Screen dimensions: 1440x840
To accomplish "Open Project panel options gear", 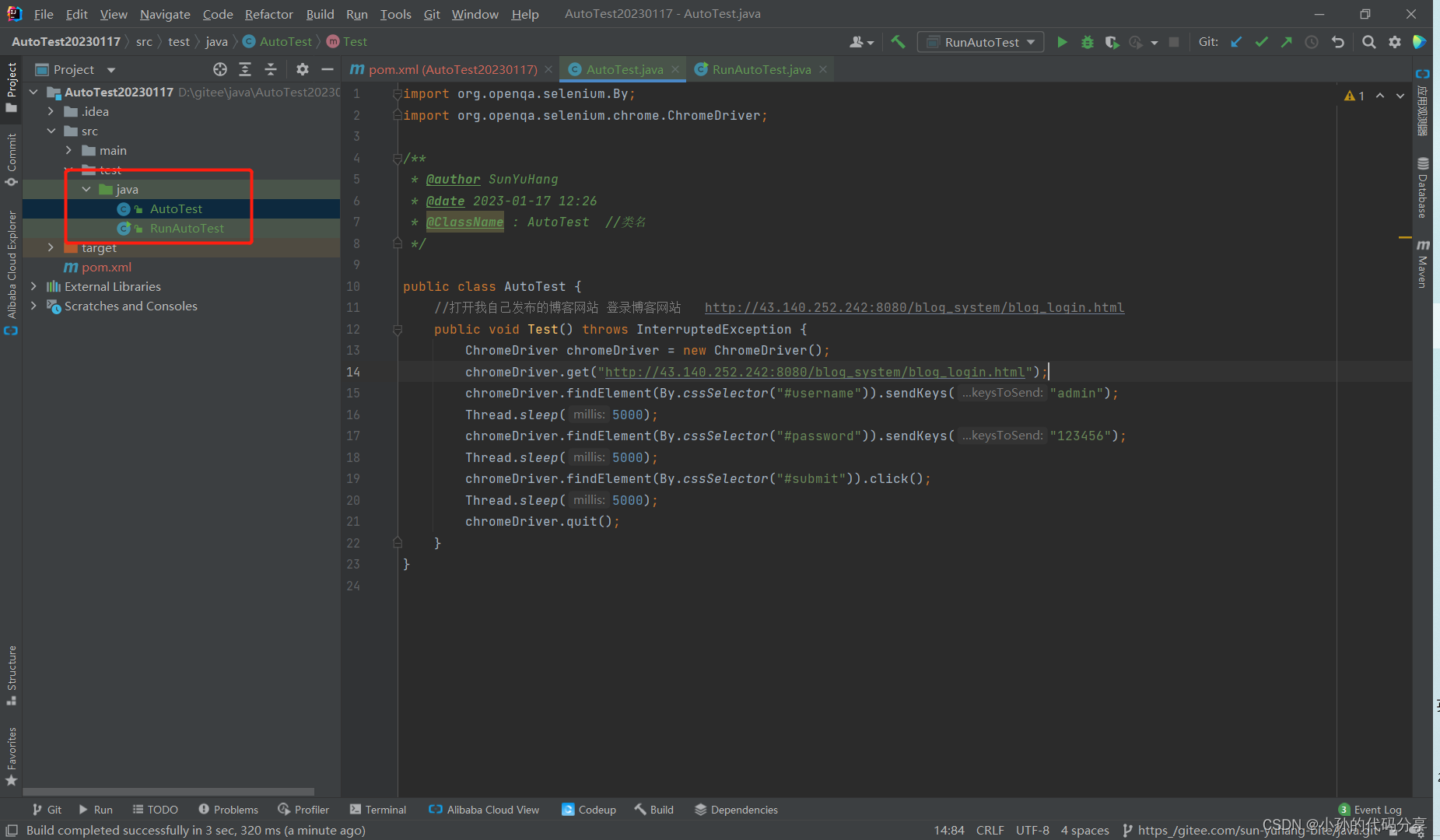I will pos(303,69).
